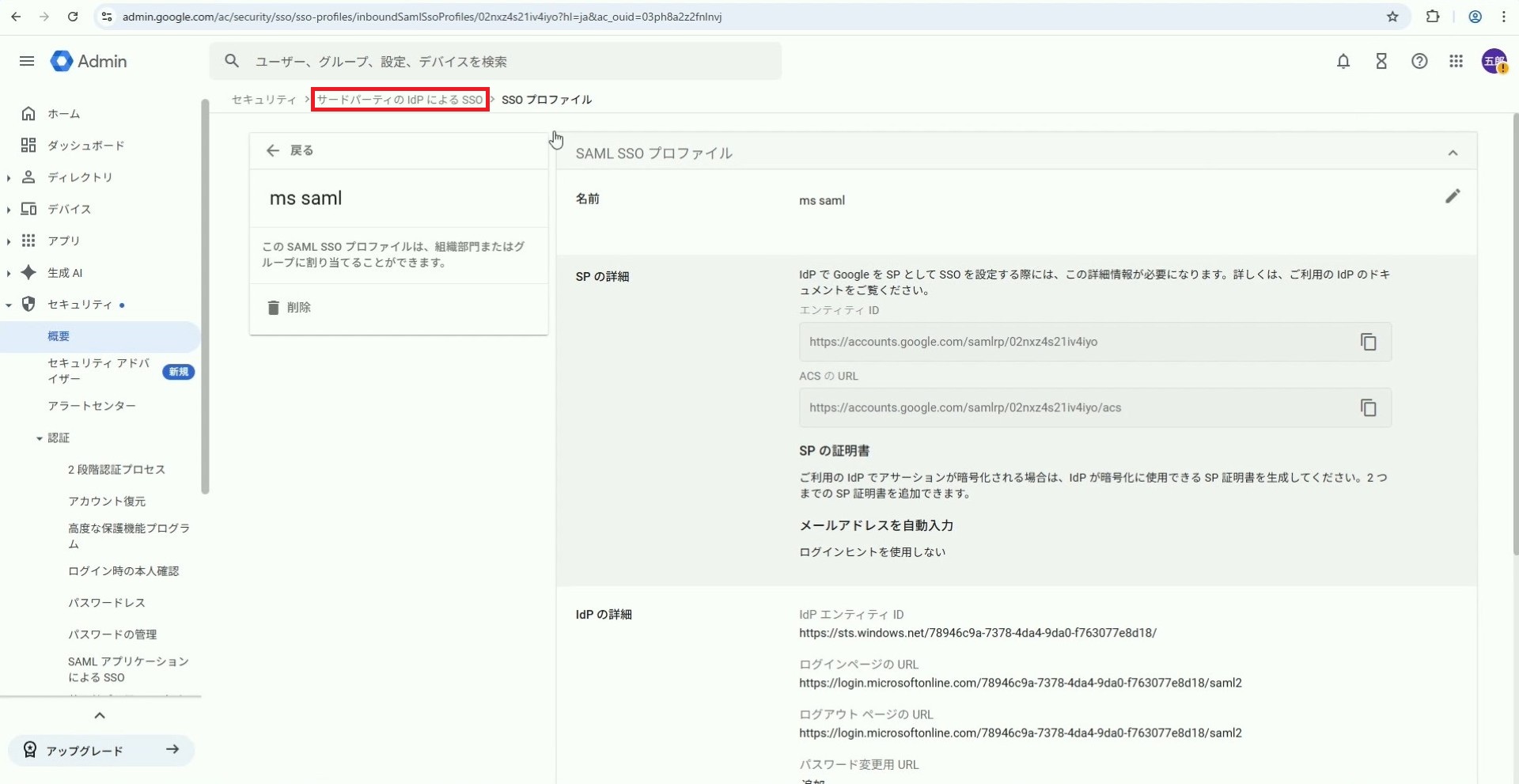Open the notifications bell
1519x784 pixels.
pos(1343,61)
